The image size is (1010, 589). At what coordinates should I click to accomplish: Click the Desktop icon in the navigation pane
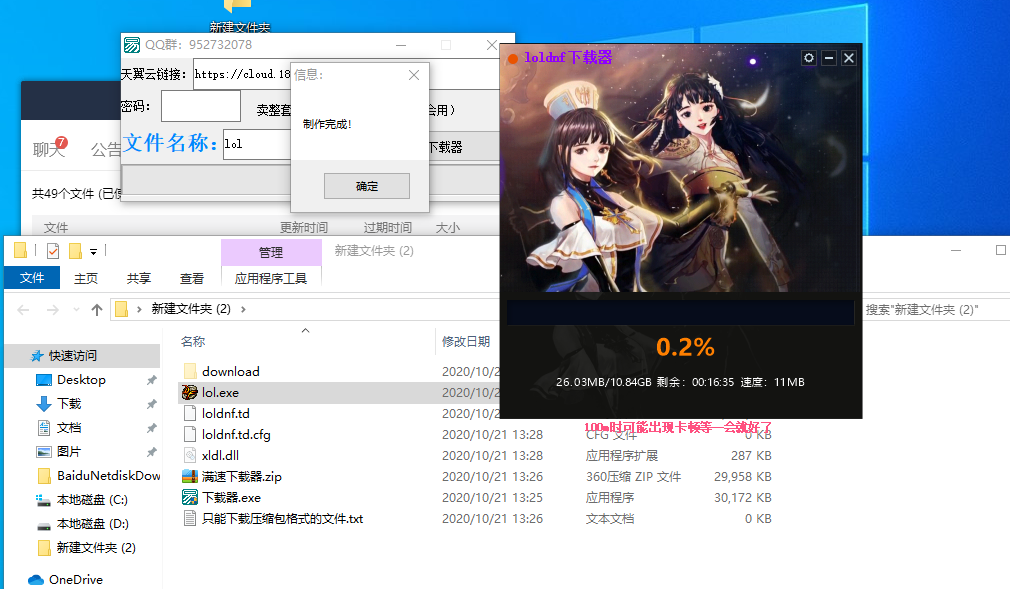tap(44, 380)
